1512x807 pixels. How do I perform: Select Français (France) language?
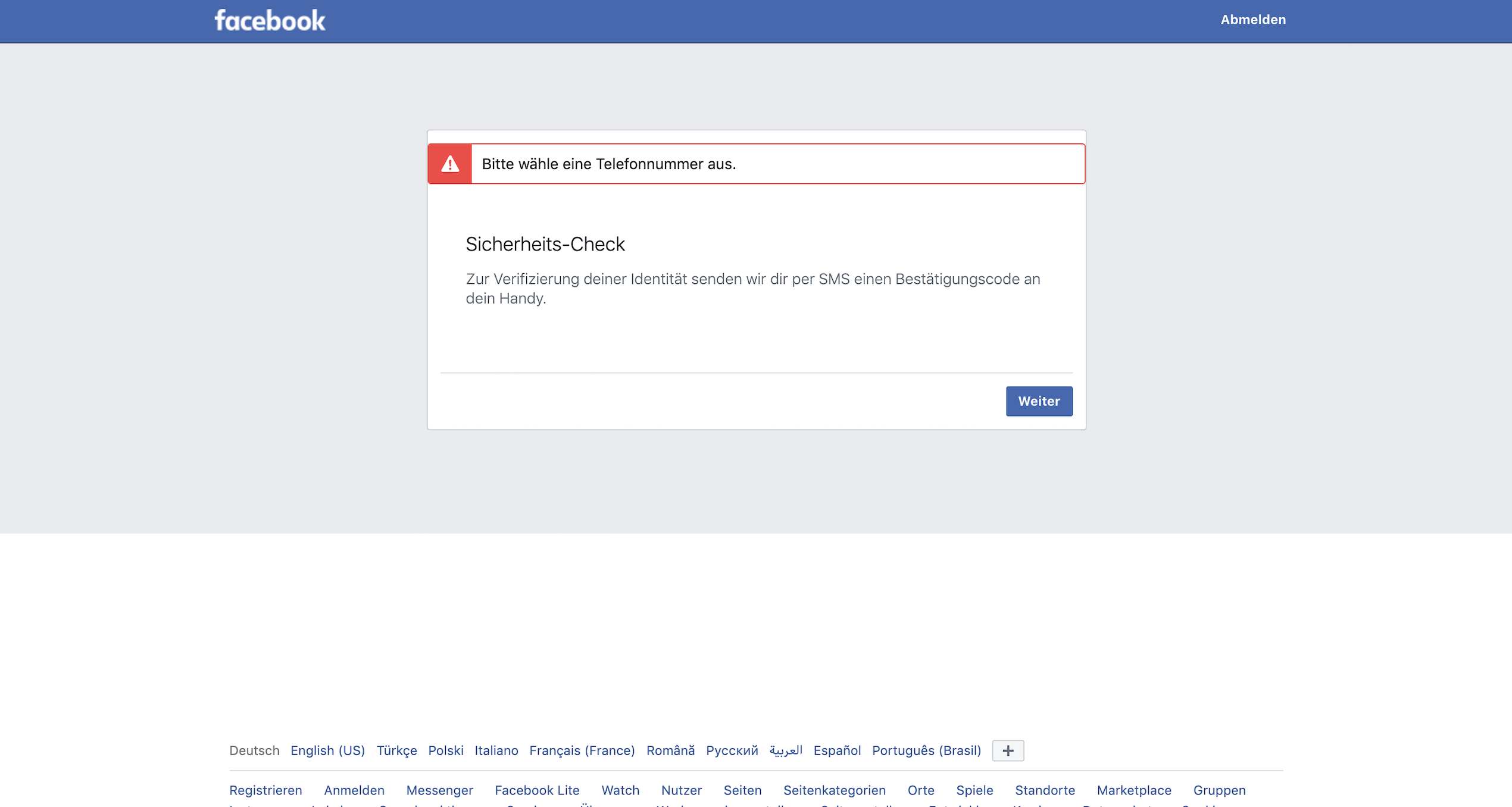point(582,750)
